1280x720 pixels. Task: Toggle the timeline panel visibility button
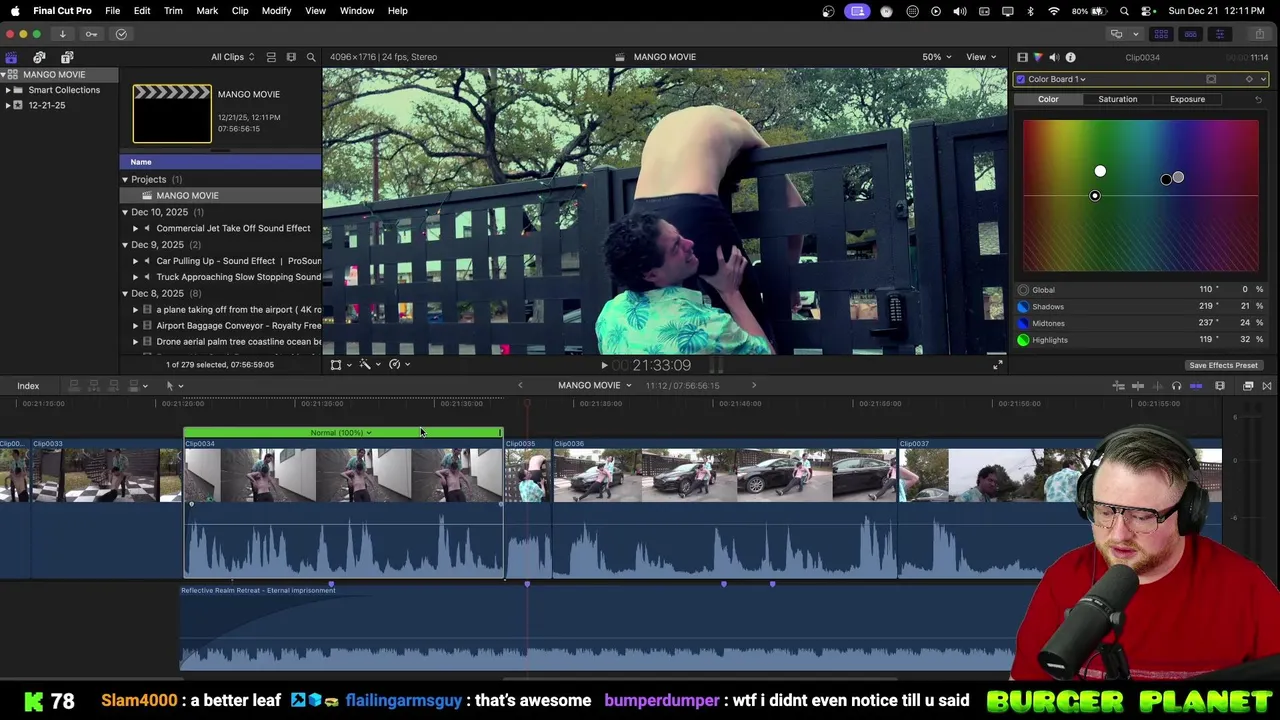coord(1190,34)
